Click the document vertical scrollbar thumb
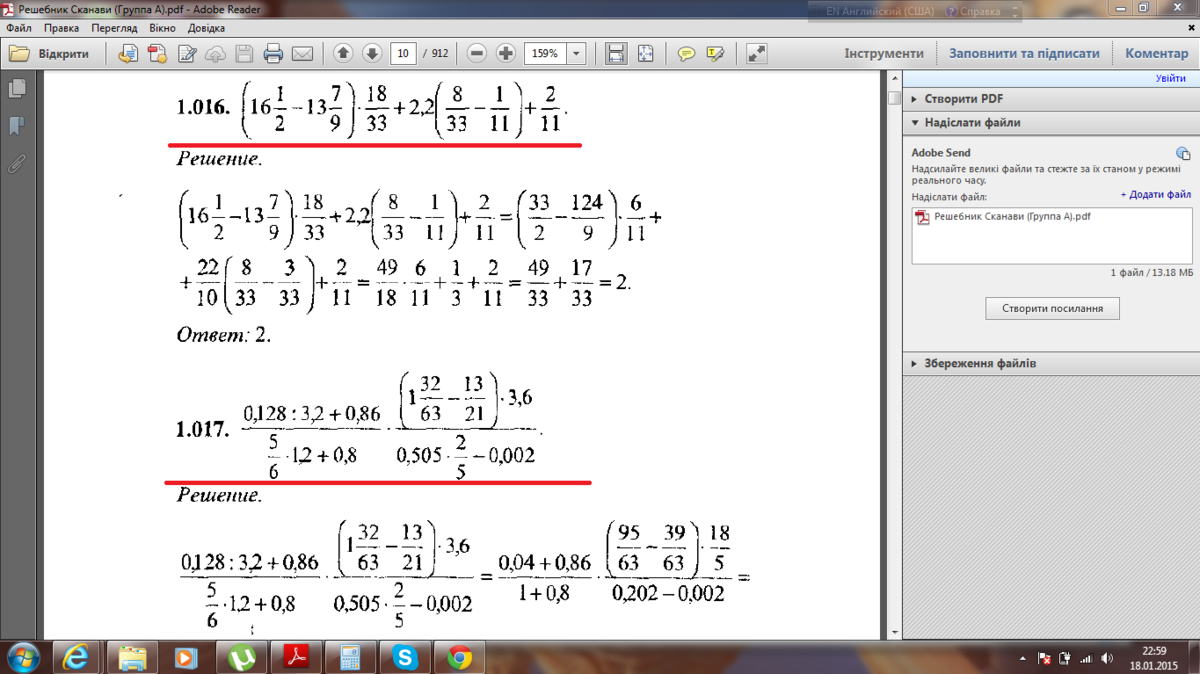Image resolution: width=1200 pixels, height=674 pixels. [x=894, y=98]
